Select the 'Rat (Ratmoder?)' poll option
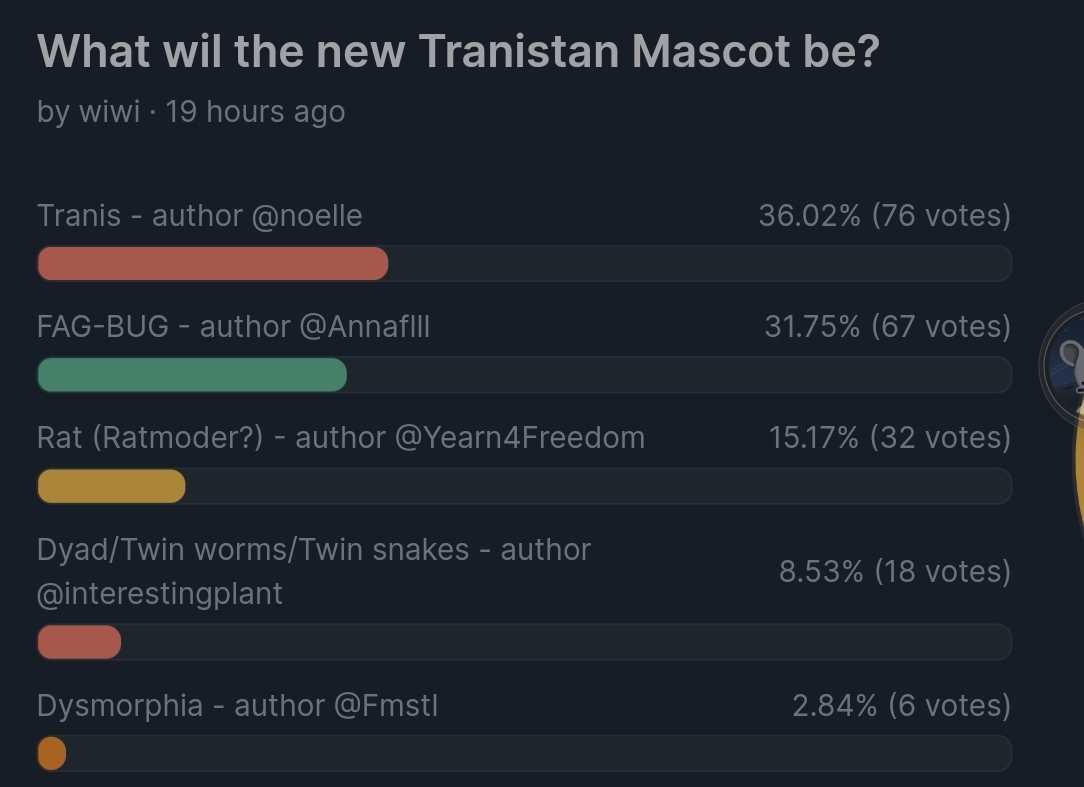 (x=150, y=437)
